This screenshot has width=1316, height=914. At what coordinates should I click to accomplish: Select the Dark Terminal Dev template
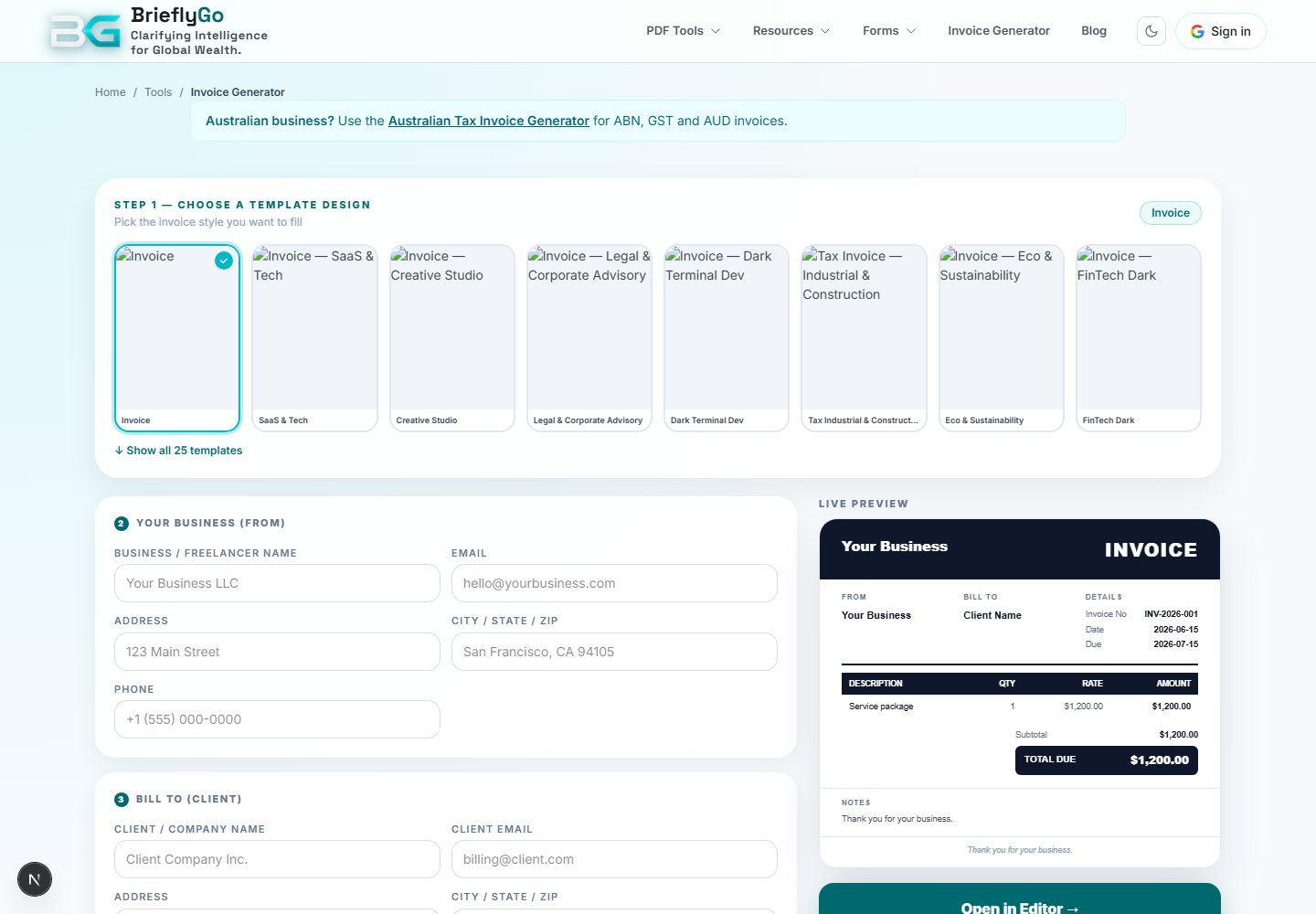click(727, 337)
